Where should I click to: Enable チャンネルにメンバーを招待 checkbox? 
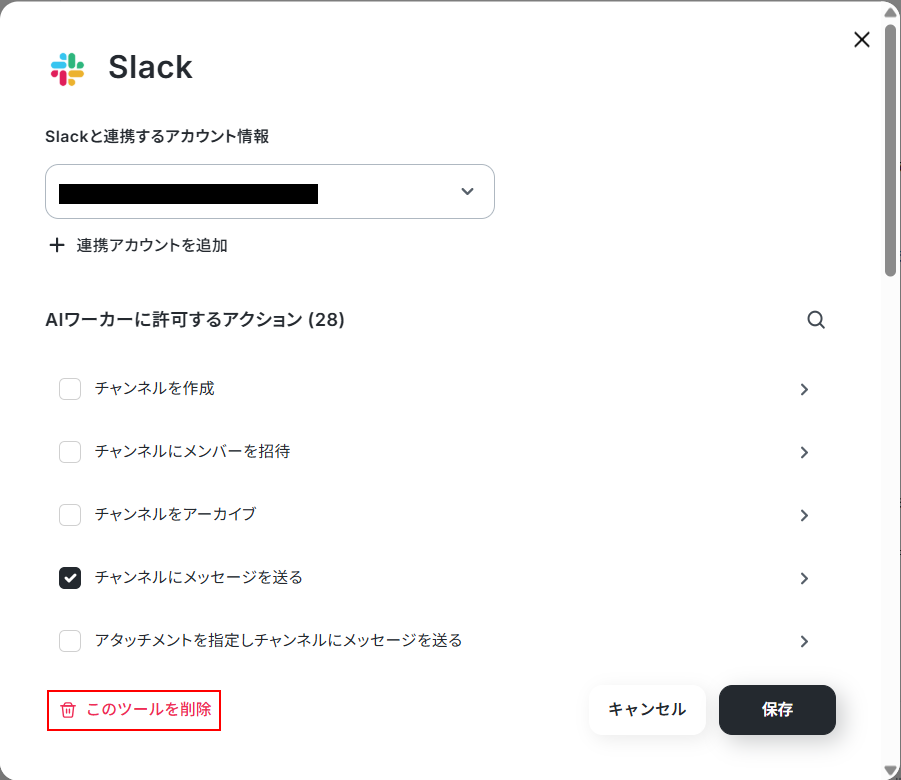pos(70,452)
